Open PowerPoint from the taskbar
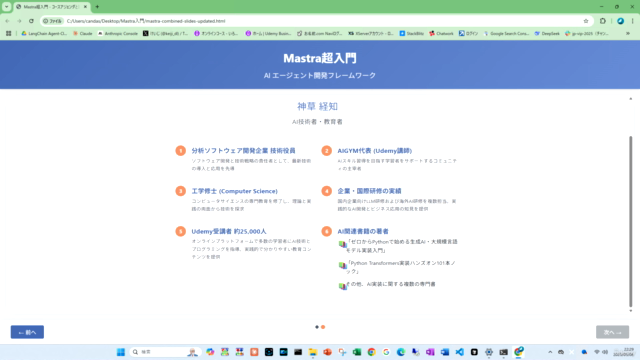The image size is (640, 360). pos(327,352)
